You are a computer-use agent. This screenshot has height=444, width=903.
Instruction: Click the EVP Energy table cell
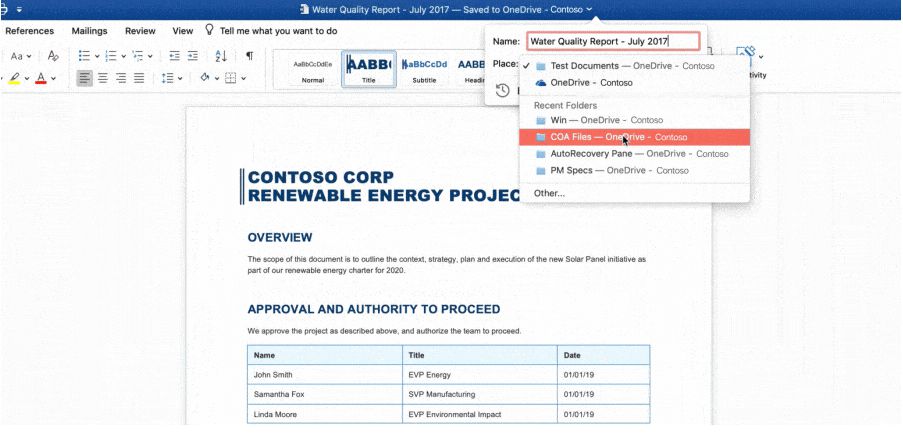480,375
